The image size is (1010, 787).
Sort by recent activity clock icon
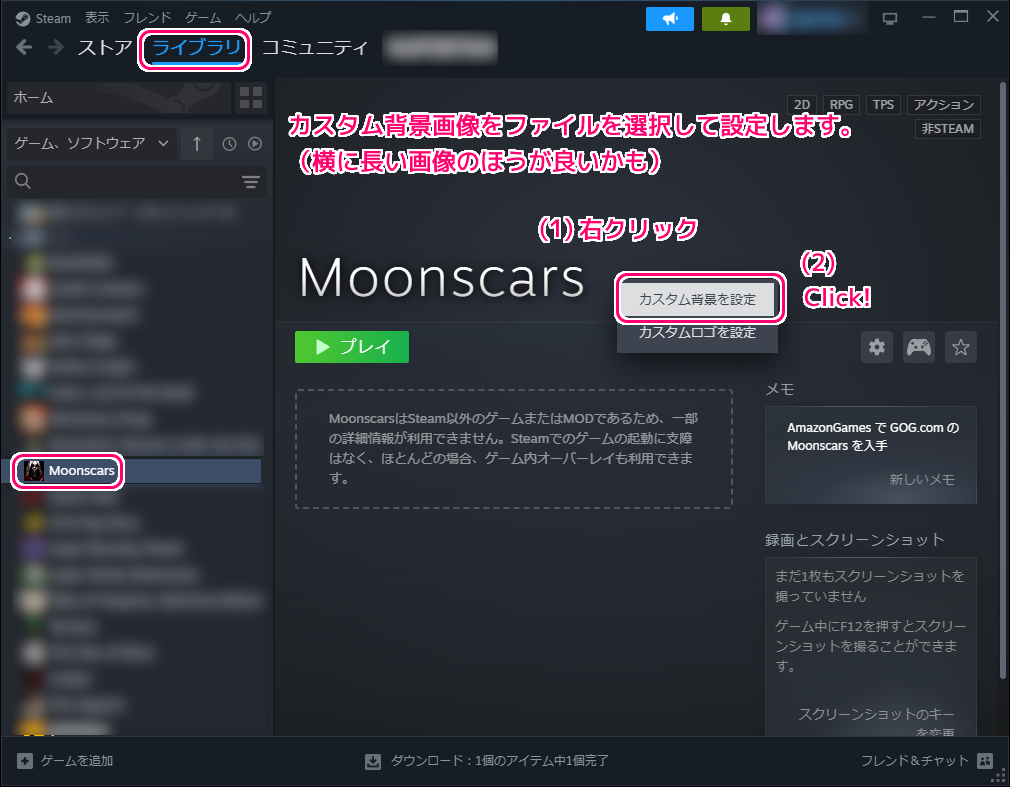pos(229,144)
